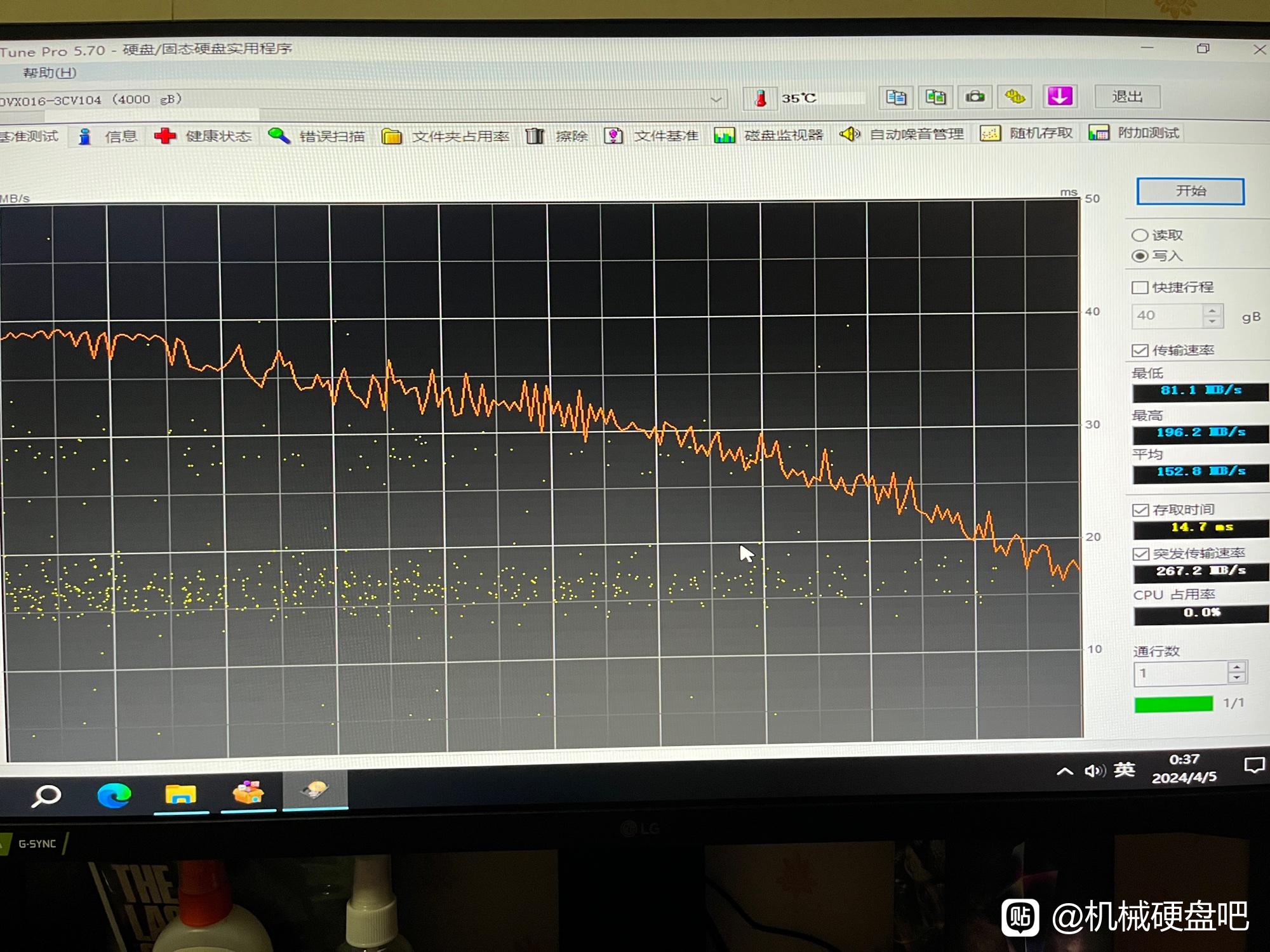Image resolution: width=1270 pixels, height=952 pixels.
Task: Switch to HD Tune taskbar icon
Action: pyautogui.click(x=315, y=790)
